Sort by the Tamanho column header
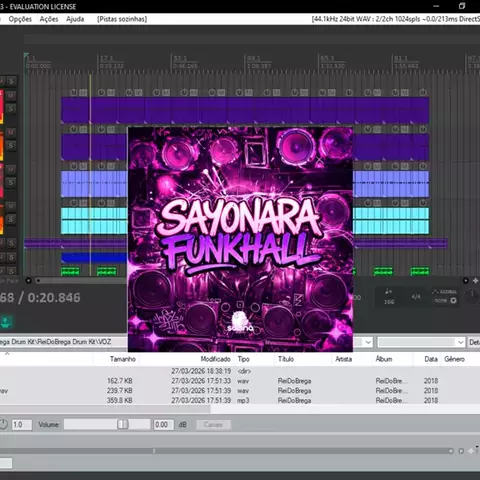Viewport: 480px width, 480px height. [123, 359]
